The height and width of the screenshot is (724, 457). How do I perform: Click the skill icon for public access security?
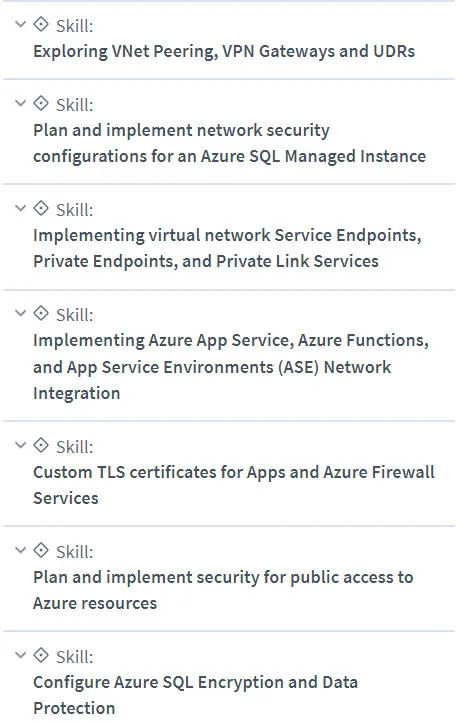coord(41,550)
